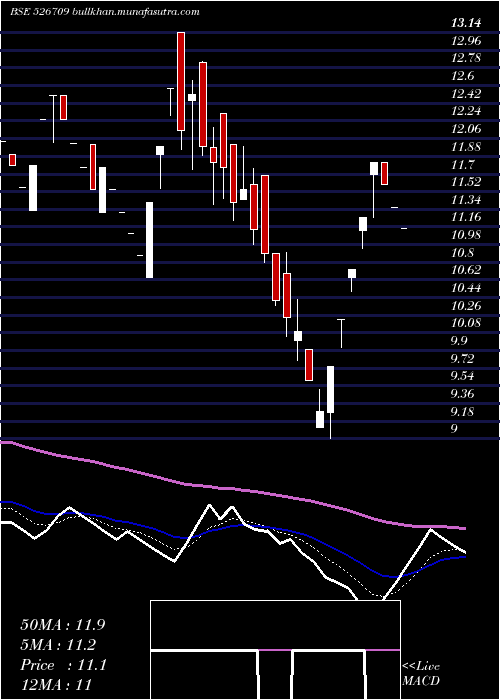The height and width of the screenshot is (700, 500).
Task: Click the 9.36 price axis label
Action: [x=462, y=394]
